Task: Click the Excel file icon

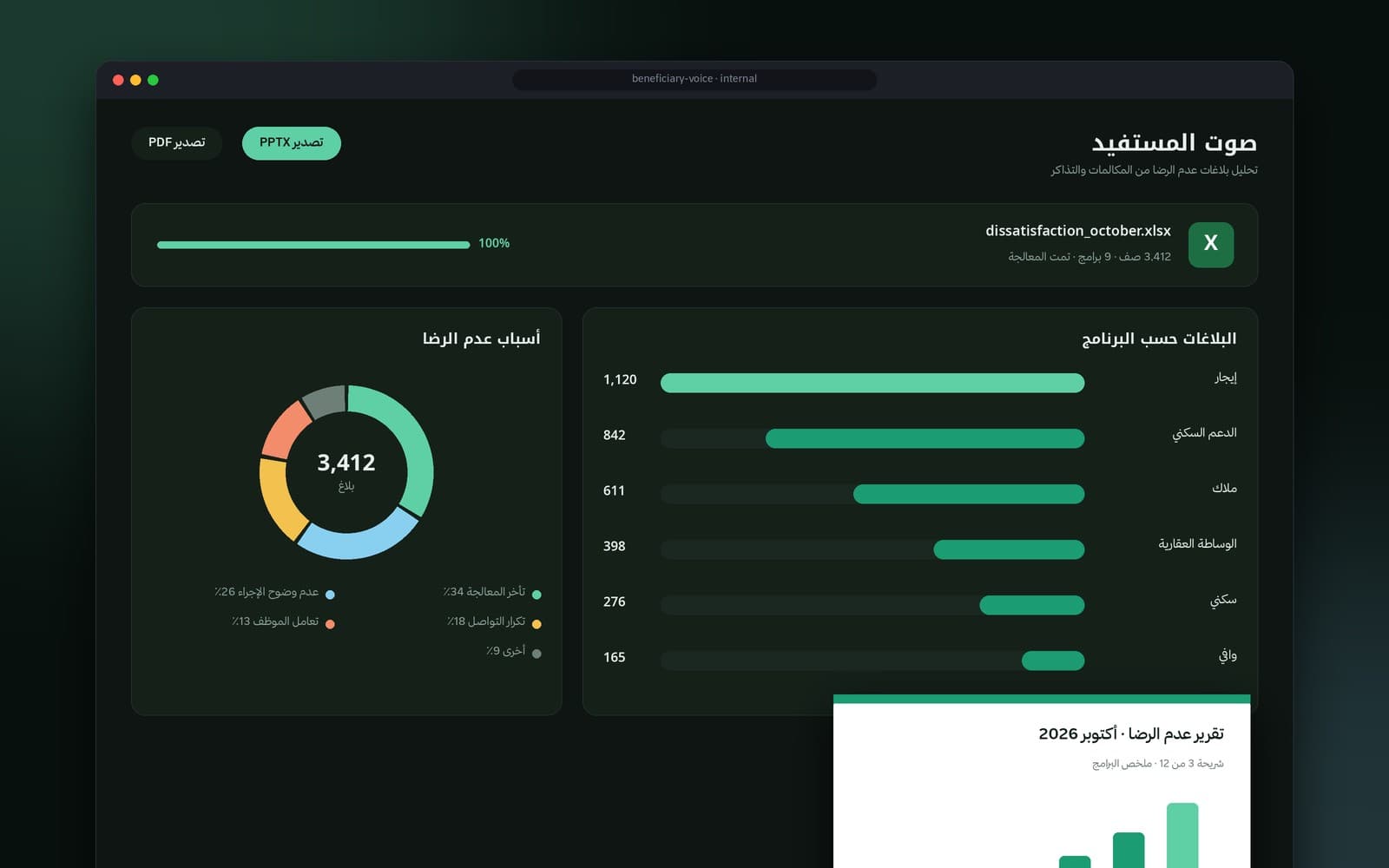Action: (1211, 244)
